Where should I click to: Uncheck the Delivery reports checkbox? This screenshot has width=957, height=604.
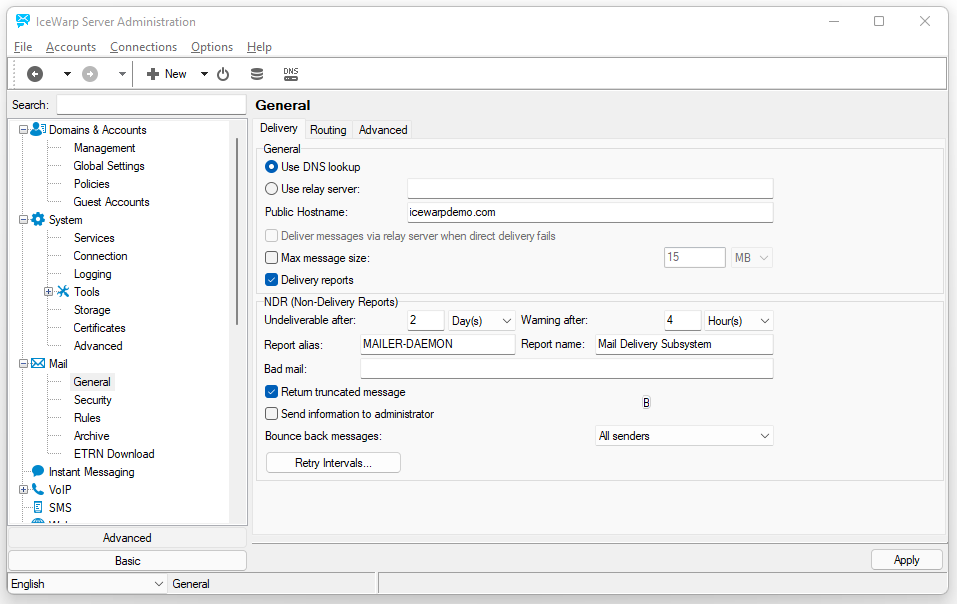pyautogui.click(x=272, y=280)
